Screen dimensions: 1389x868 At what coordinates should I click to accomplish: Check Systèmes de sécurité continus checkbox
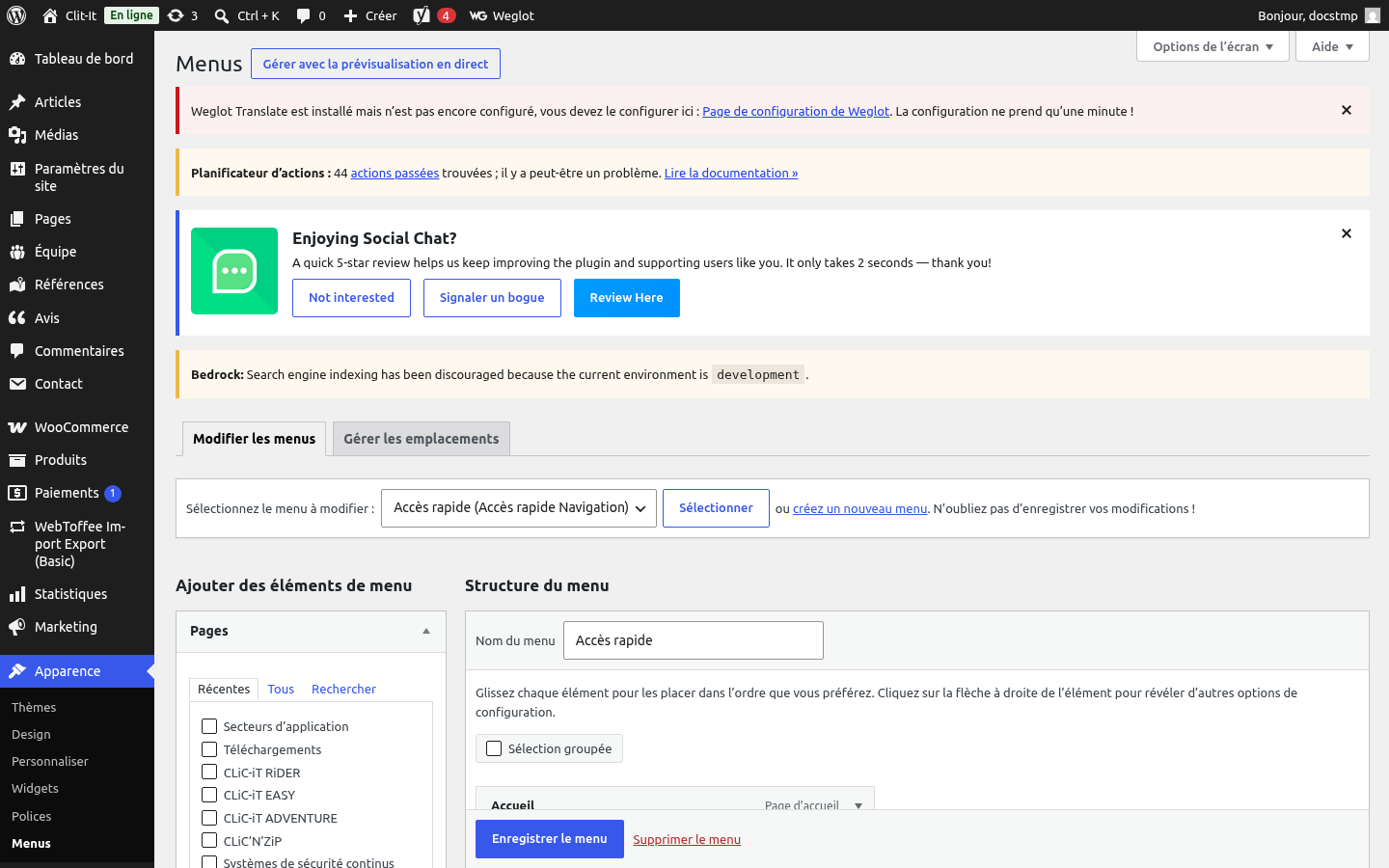[209, 862]
